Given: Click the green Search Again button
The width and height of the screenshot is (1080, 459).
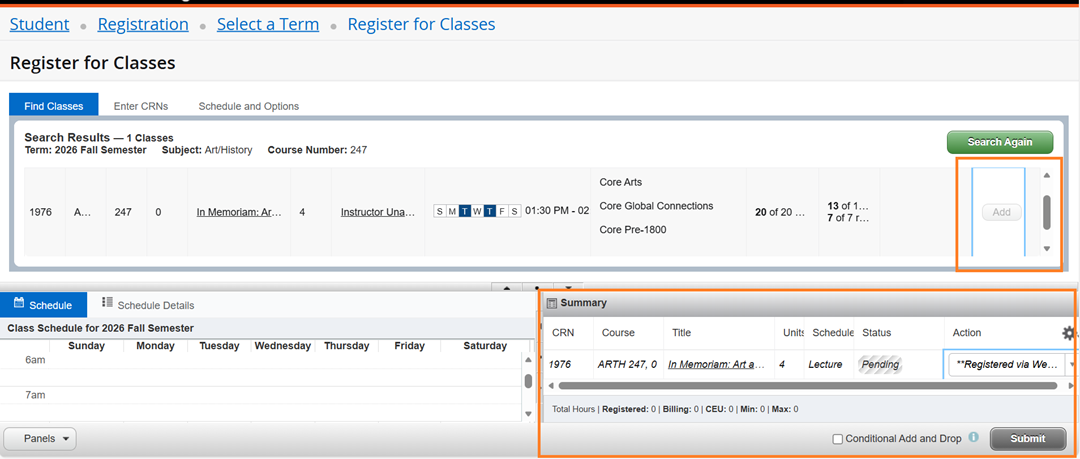Looking at the screenshot, I should 1000,142.
